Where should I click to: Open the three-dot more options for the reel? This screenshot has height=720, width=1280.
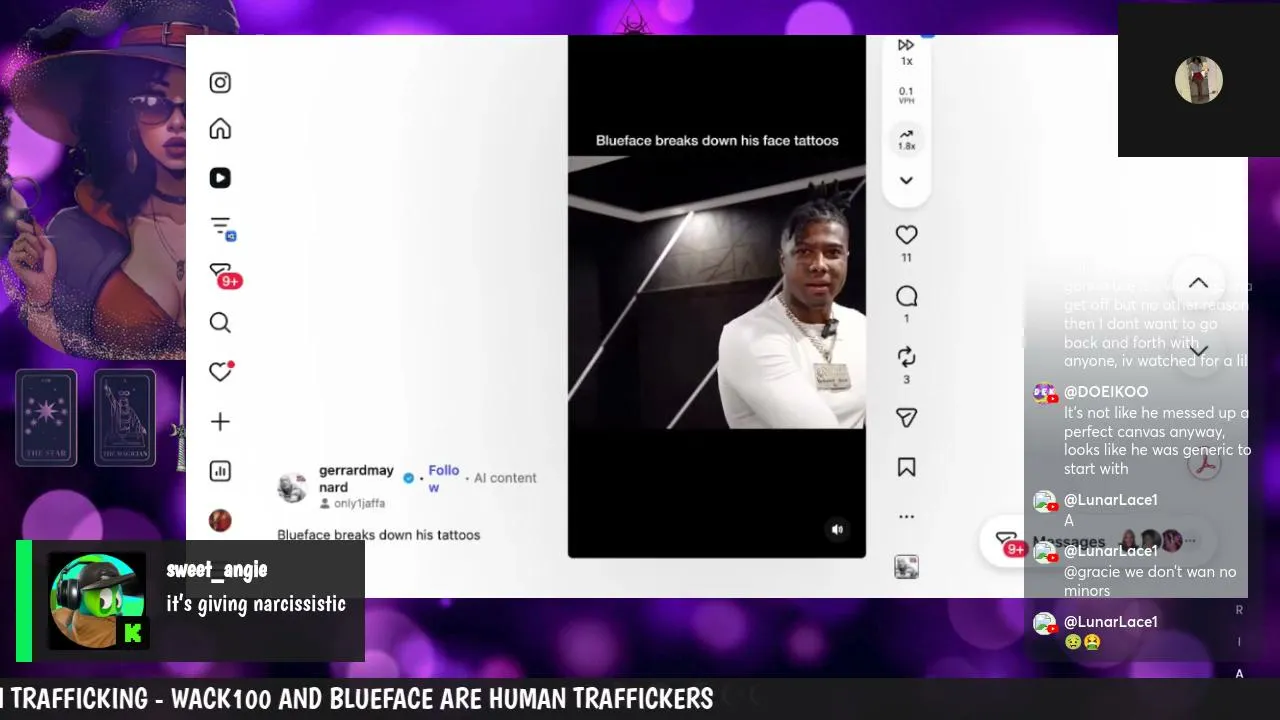click(906, 517)
